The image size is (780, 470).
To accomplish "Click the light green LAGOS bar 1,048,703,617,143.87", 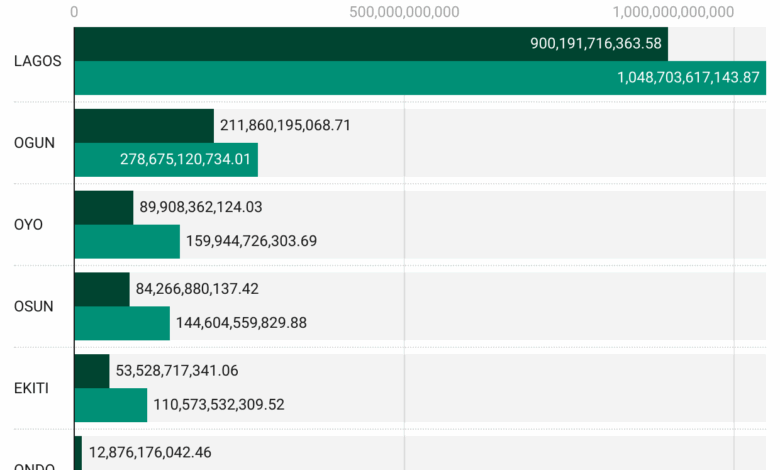I will [420, 78].
